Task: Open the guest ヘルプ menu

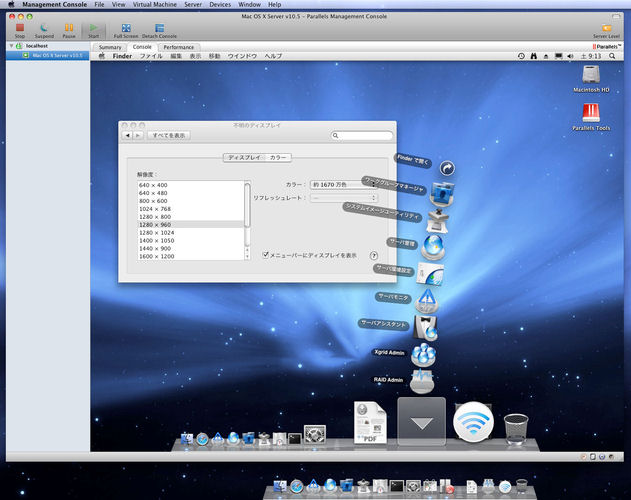Action: click(x=273, y=56)
